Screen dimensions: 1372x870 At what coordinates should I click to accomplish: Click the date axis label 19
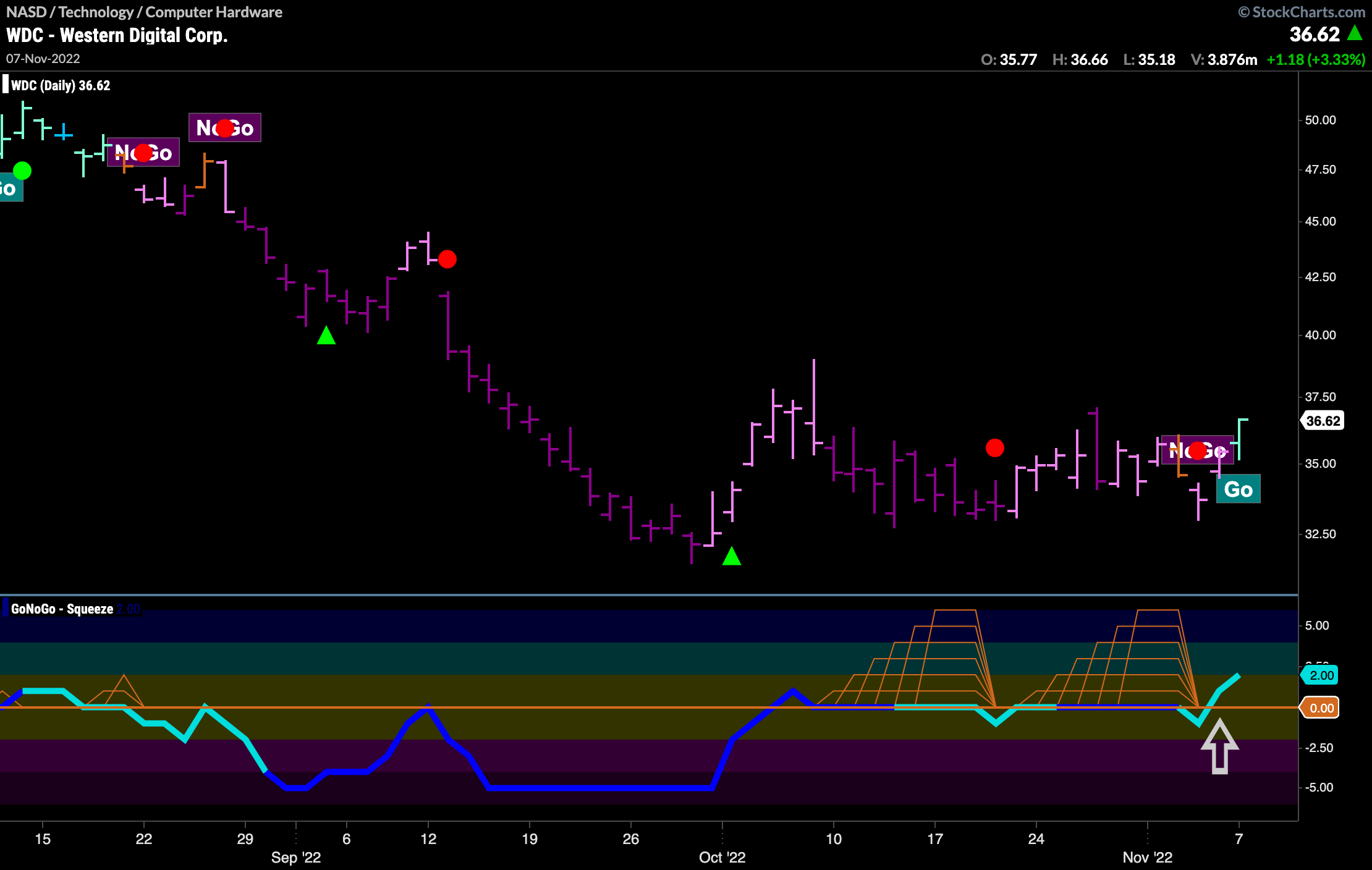click(x=530, y=838)
